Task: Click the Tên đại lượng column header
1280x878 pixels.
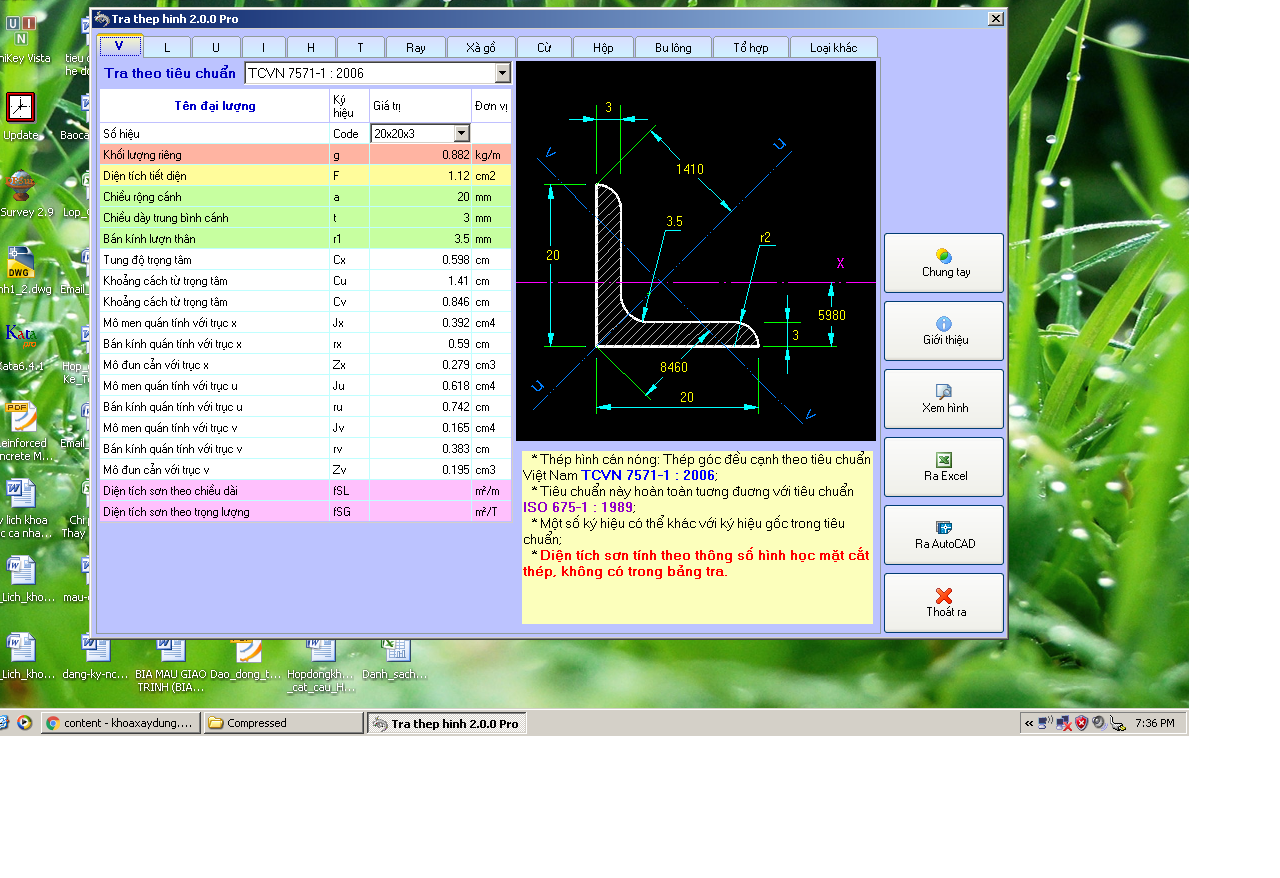Action: pyautogui.click(x=215, y=106)
